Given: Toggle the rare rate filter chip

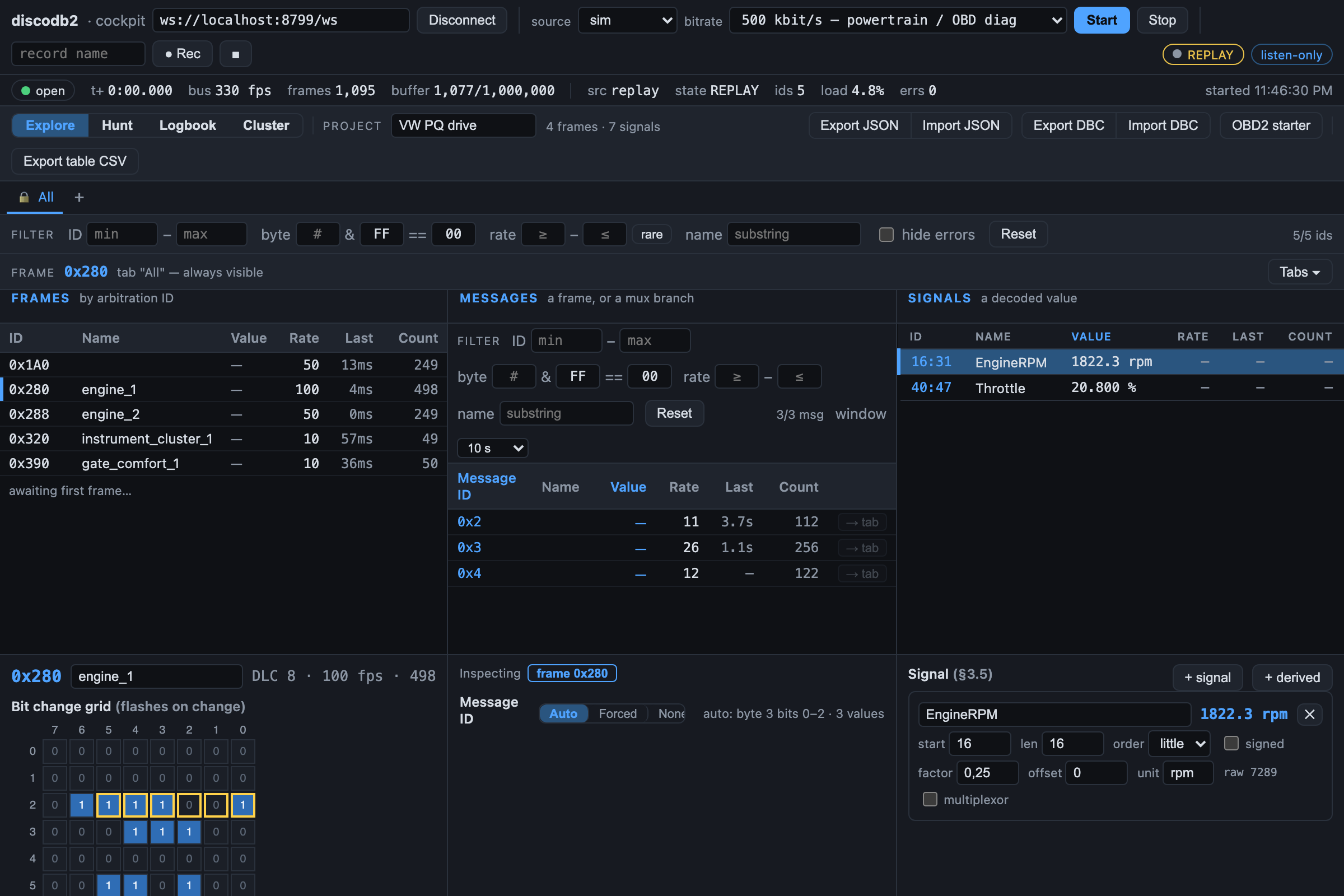Looking at the screenshot, I should coord(651,235).
